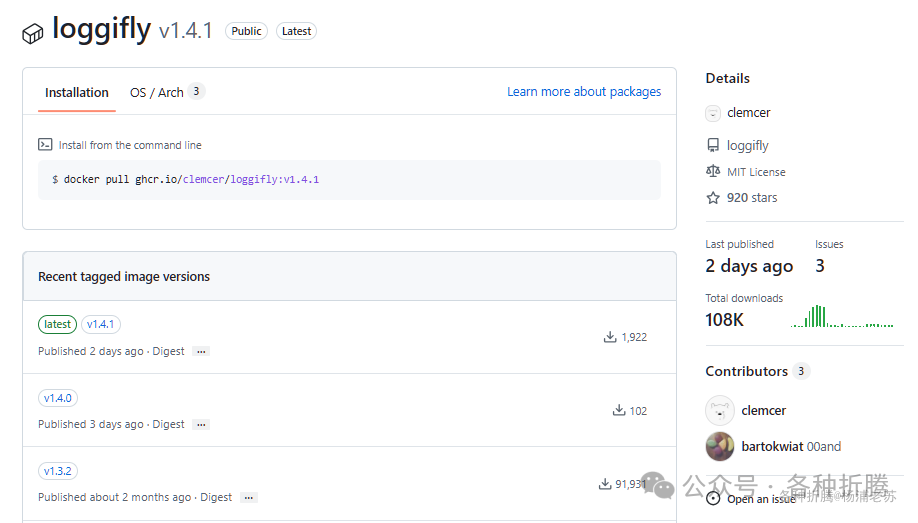The width and height of the screenshot is (918, 523).
Task: Click the docker pull command text box
Action: coord(350,180)
